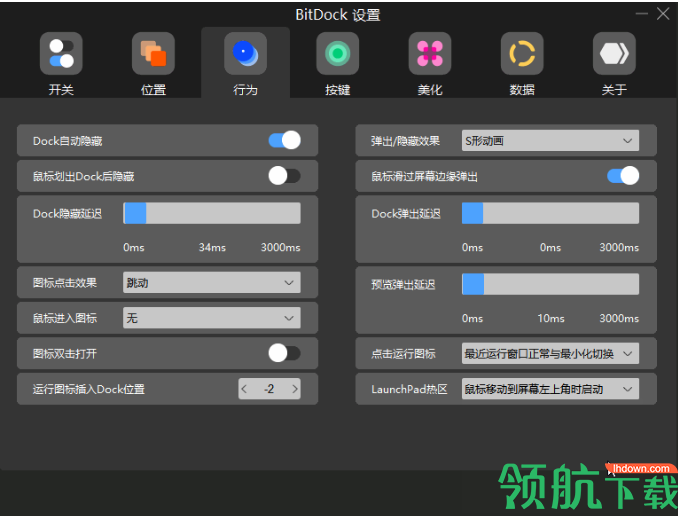This screenshot has height=516, width=678.
Task: Open the LaunchPad热区 dropdown
Action: click(x=550, y=389)
